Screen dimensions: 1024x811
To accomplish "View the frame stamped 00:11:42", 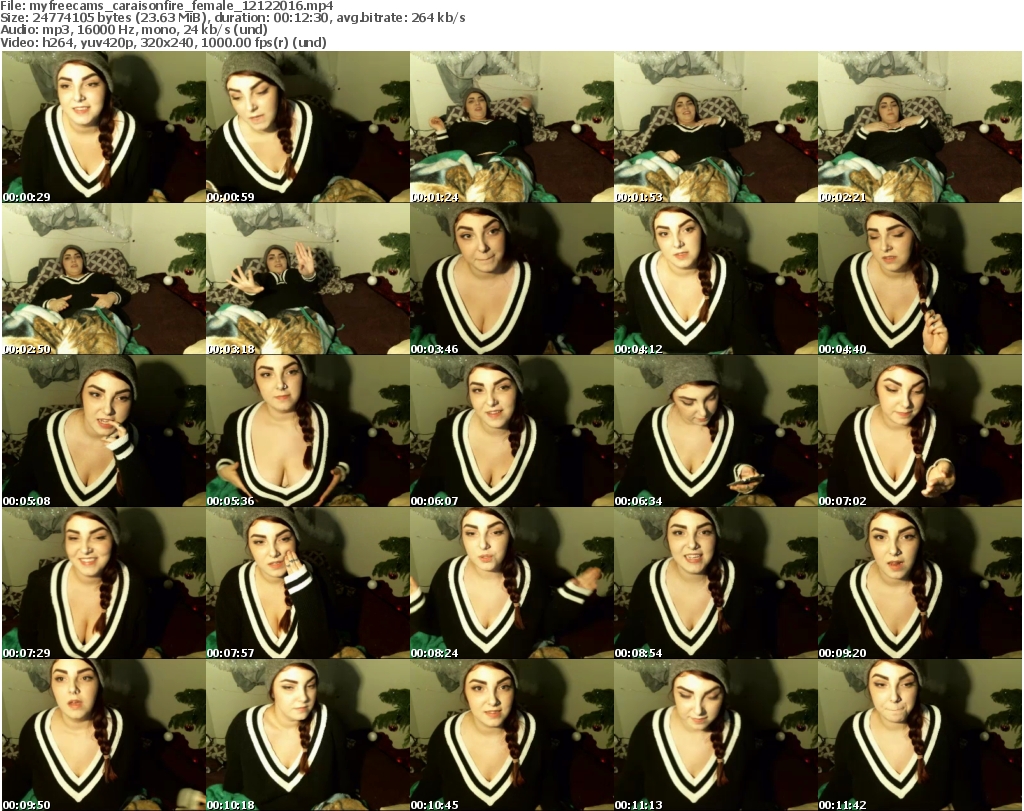I will pos(920,735).
